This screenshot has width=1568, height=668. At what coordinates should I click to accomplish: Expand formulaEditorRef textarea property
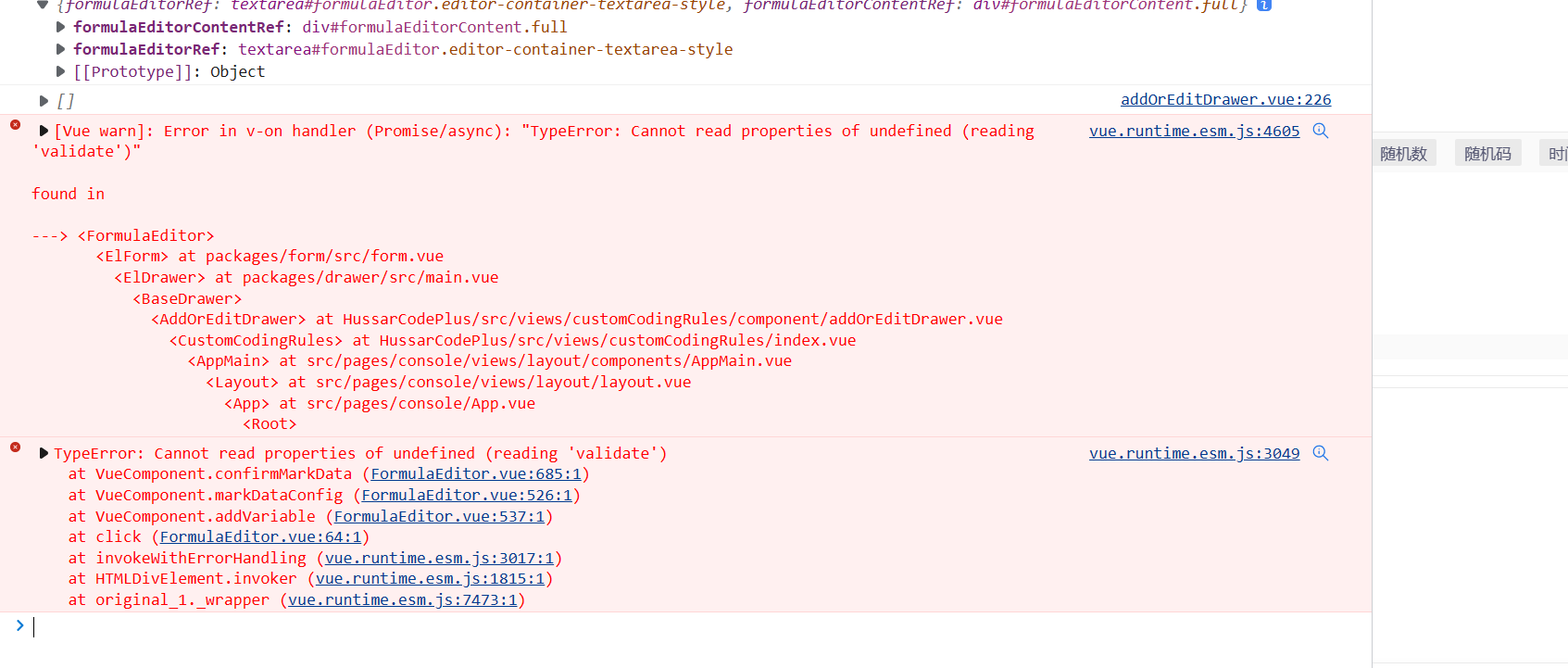[x=61, y=49]
